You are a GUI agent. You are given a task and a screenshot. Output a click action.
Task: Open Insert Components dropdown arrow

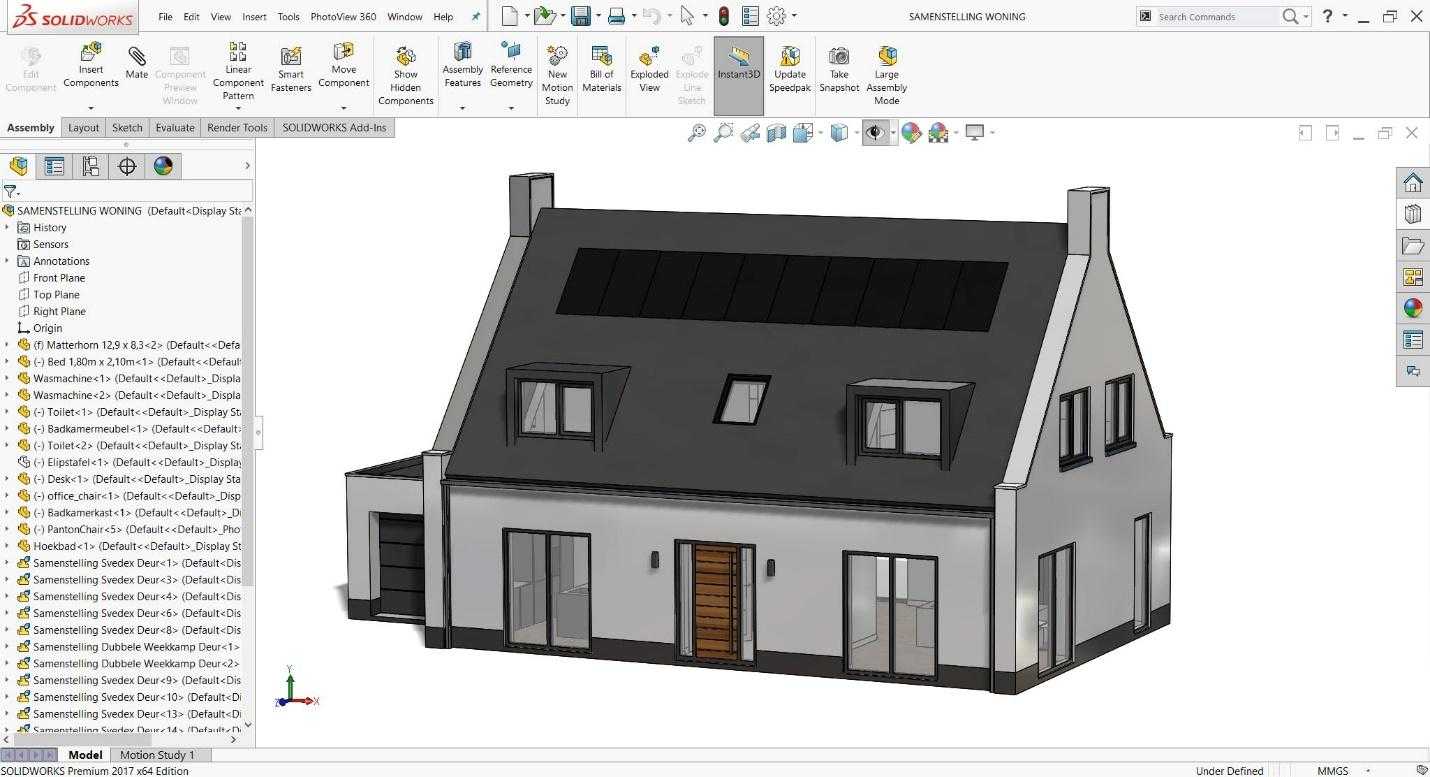(91, 108)
